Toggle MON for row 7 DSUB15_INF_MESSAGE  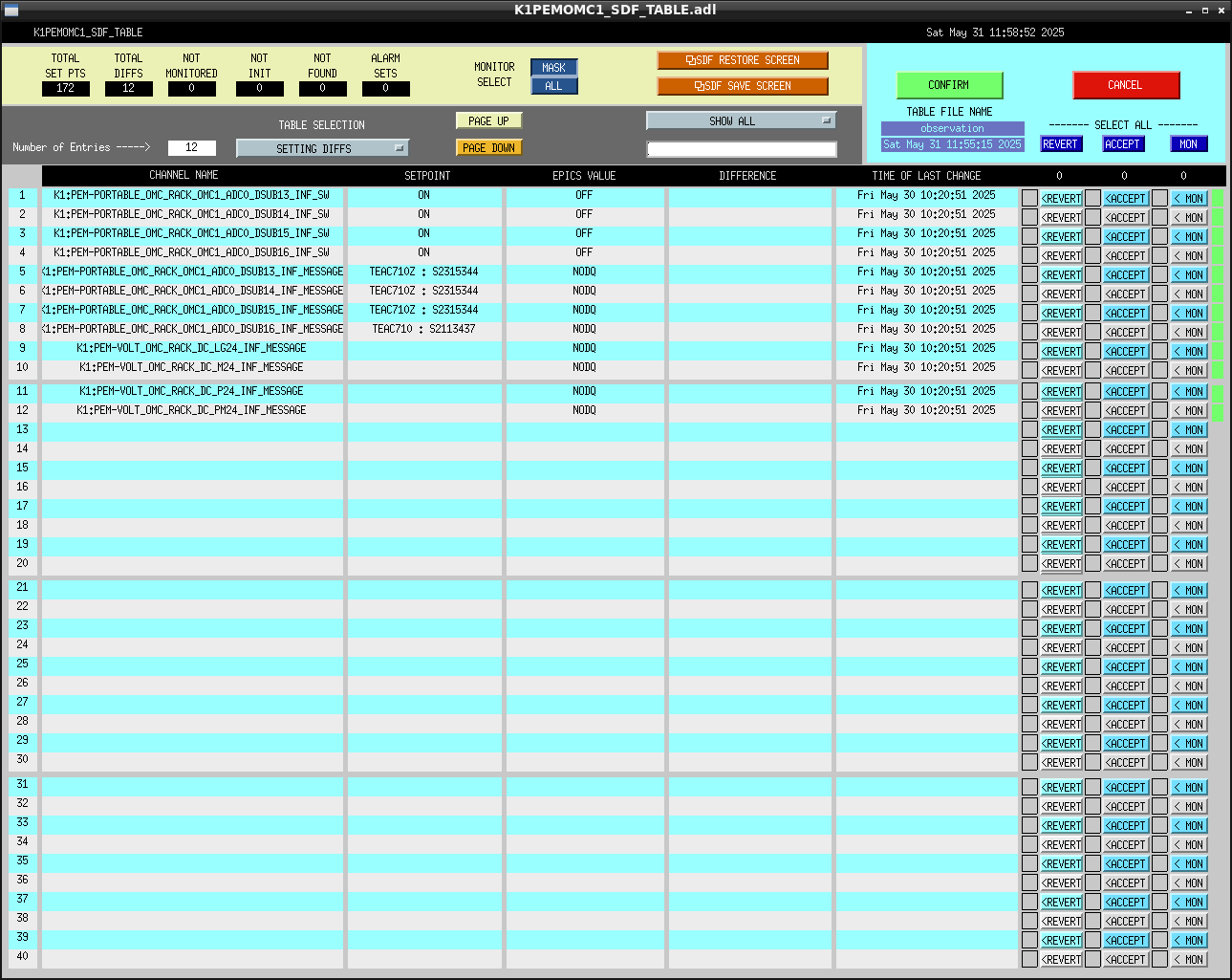[1190, 314]
